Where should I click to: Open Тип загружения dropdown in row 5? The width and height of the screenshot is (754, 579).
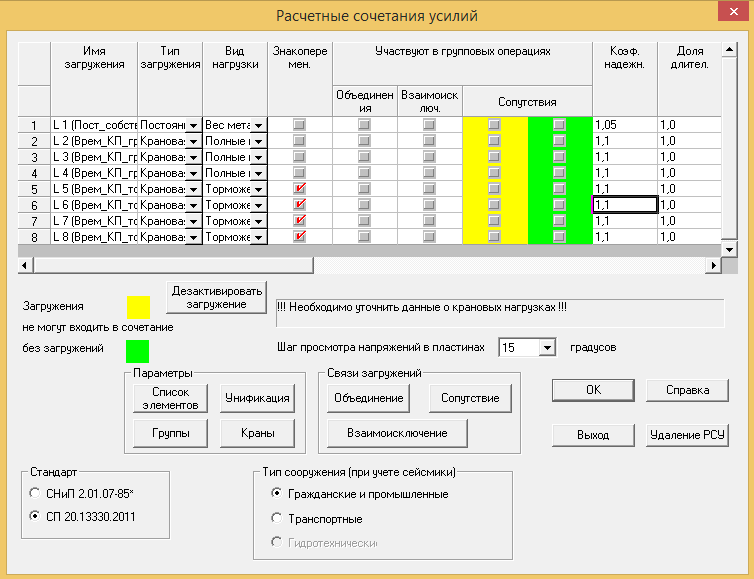[x=193, y=189]
